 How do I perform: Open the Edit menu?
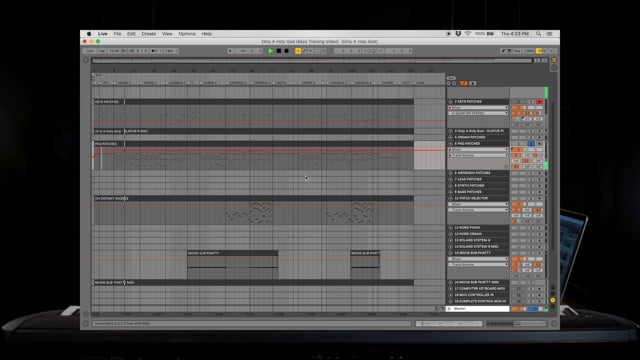coord(131,34)
